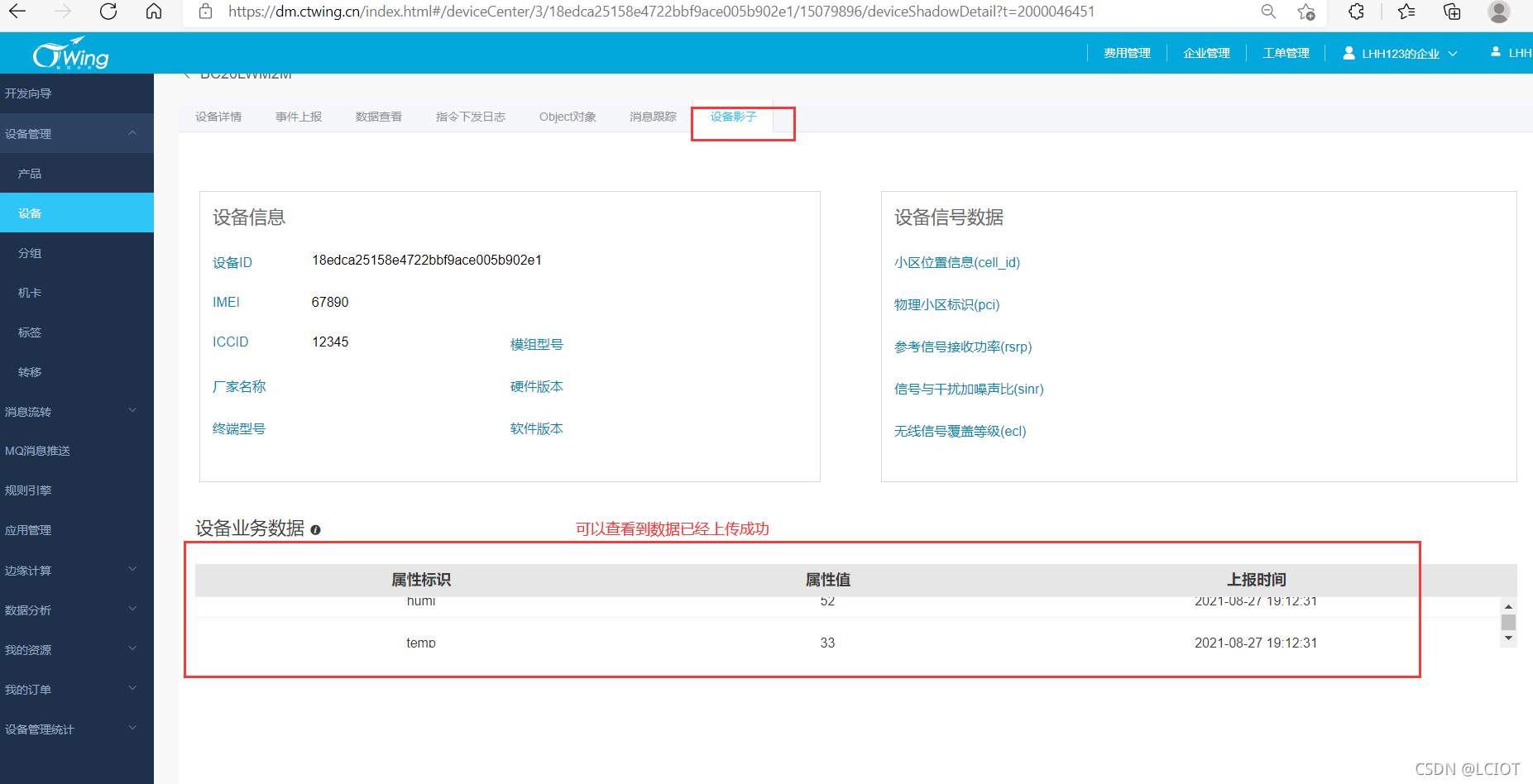The image size is (1533, 784).
Task: Switch to the 指令下发日志 tab
Action: [x=471, y=117]
